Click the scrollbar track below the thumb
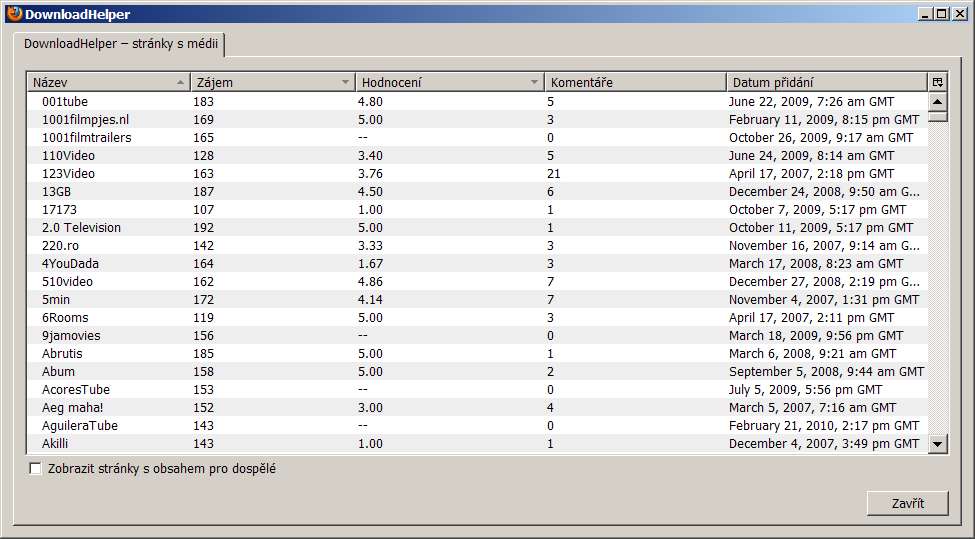The image size is (975, 539). pos(938,278)
